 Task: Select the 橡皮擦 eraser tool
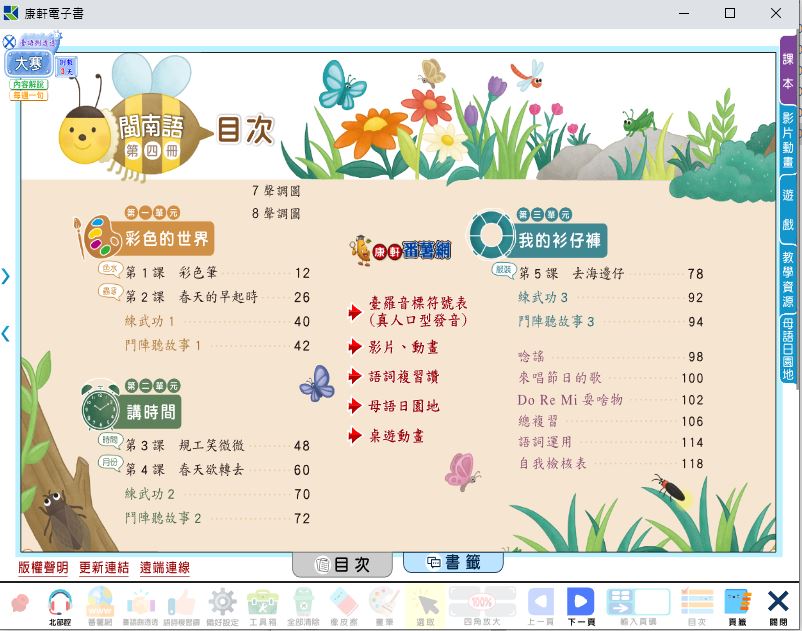[x=344, y=606]
